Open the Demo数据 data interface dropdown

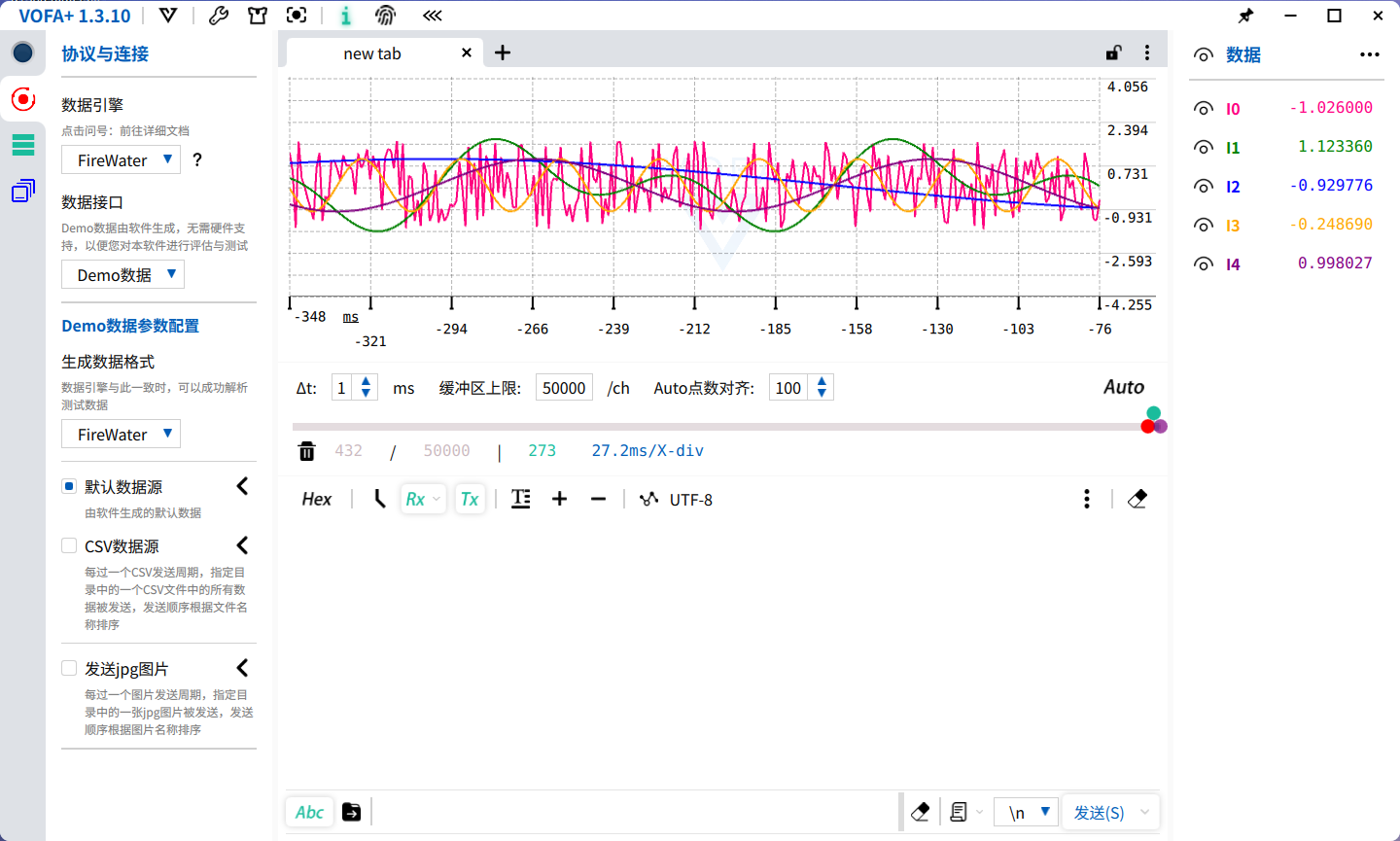pos(122,274)
